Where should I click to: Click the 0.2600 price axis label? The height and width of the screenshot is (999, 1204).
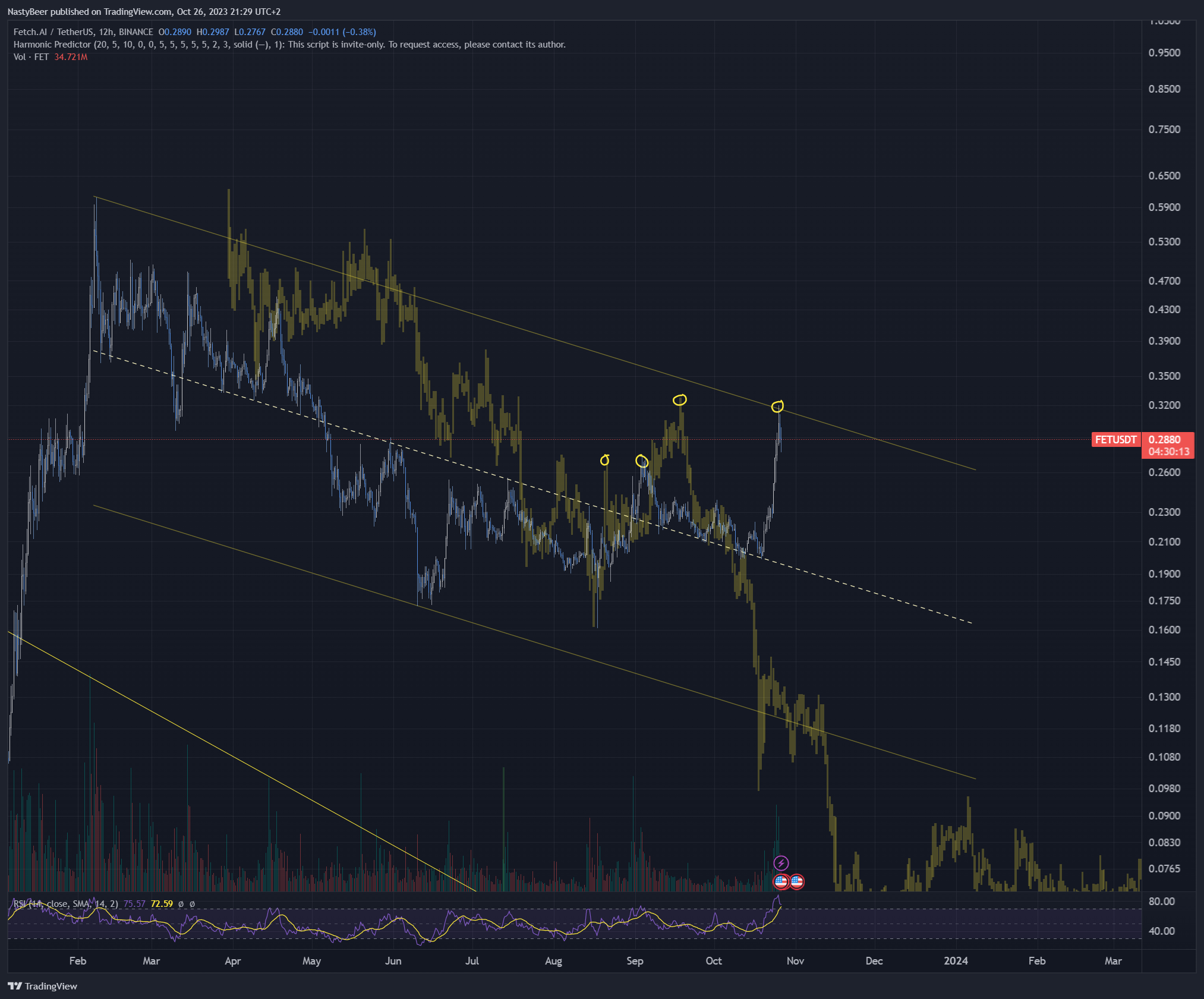[x=1164, y=472]
